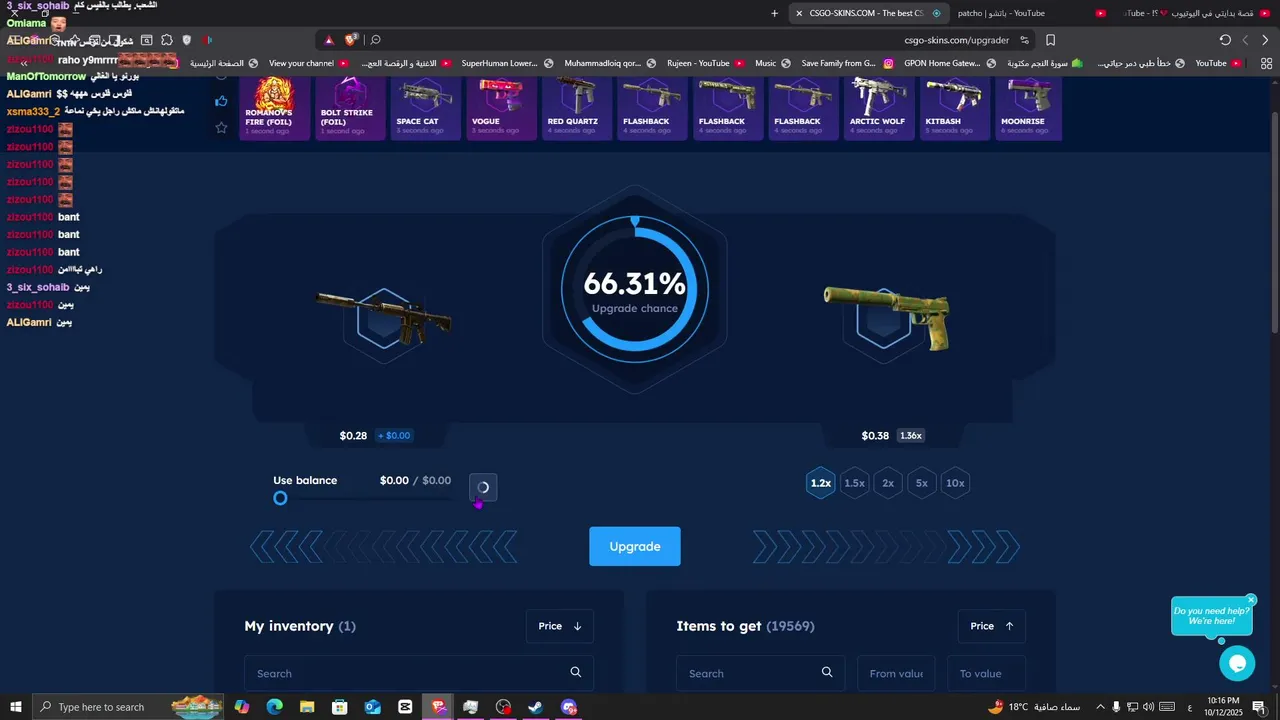Screen dimensions: 1280x720
Task: Click the My inventory Search field
Action: click(x=419, y=673)
